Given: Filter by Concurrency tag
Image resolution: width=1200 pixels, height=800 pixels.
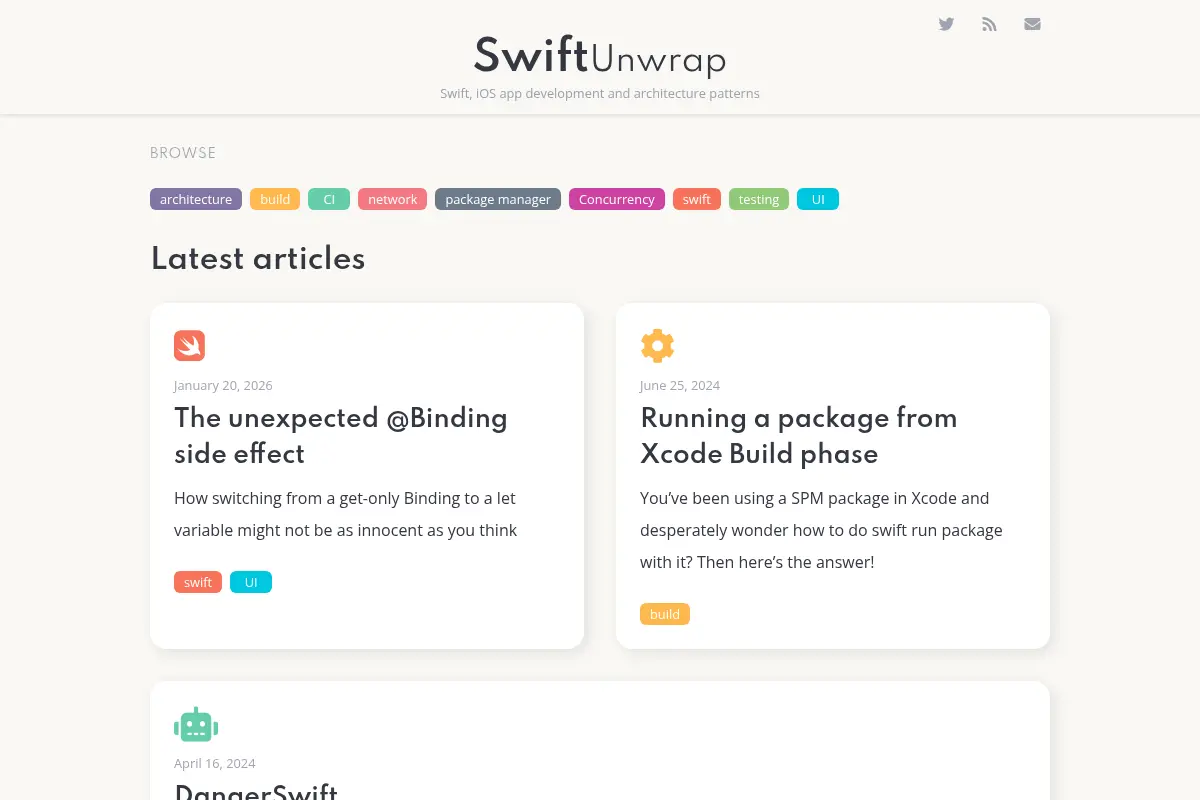Looking at the screenshot, I should click(x=617, y=199).
